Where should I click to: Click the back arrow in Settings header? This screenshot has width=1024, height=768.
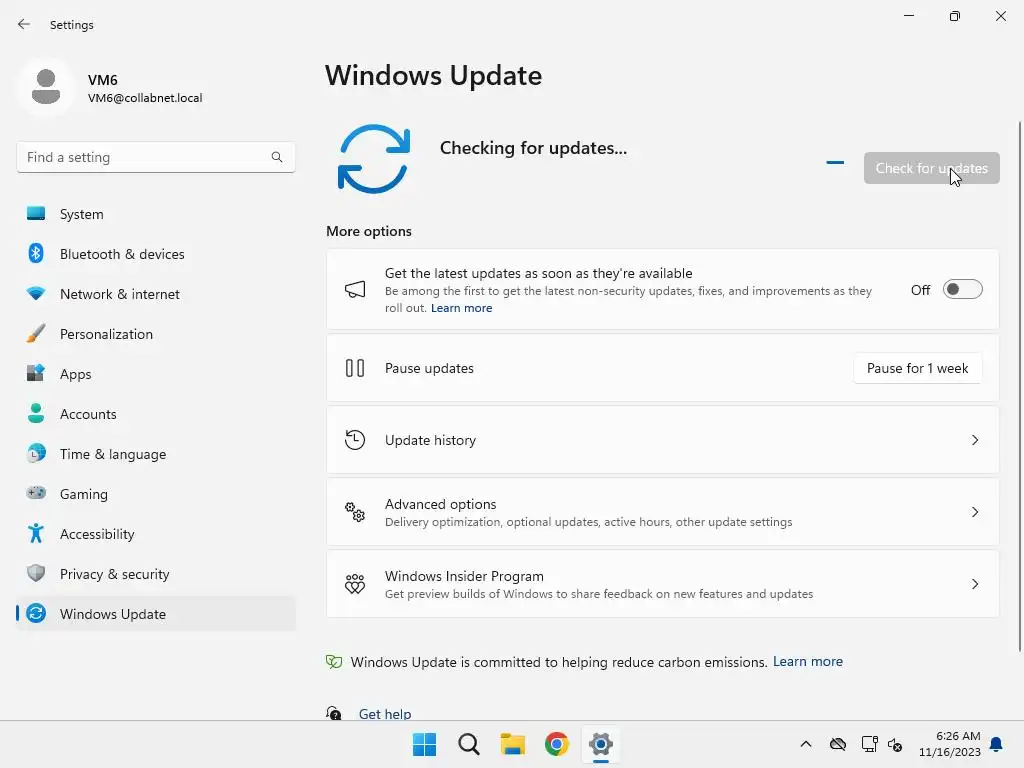[24, 24]
